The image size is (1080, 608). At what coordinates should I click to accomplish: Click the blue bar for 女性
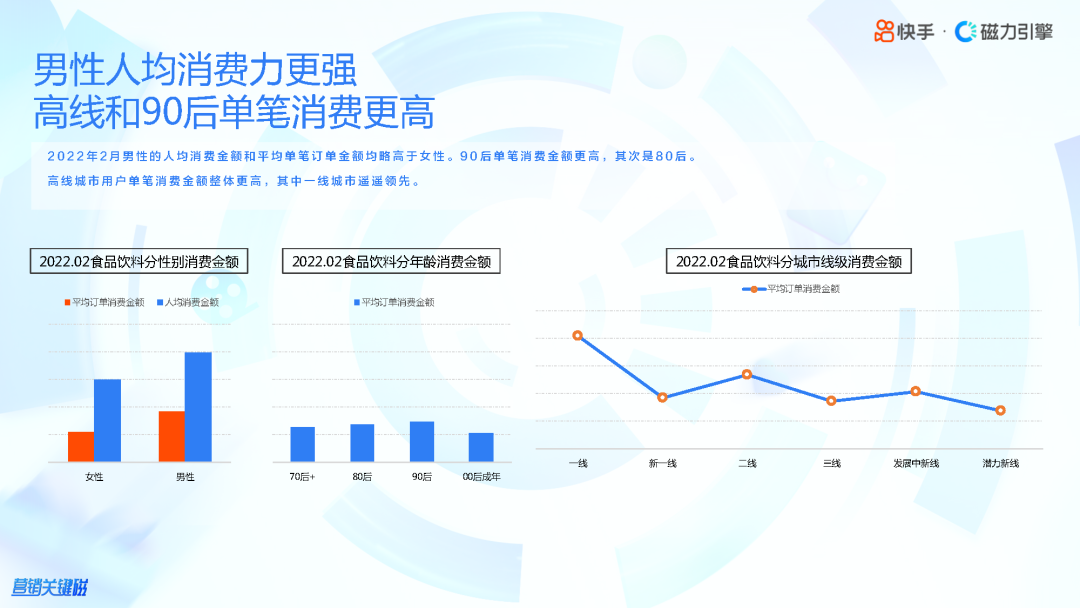pos(107,421)
